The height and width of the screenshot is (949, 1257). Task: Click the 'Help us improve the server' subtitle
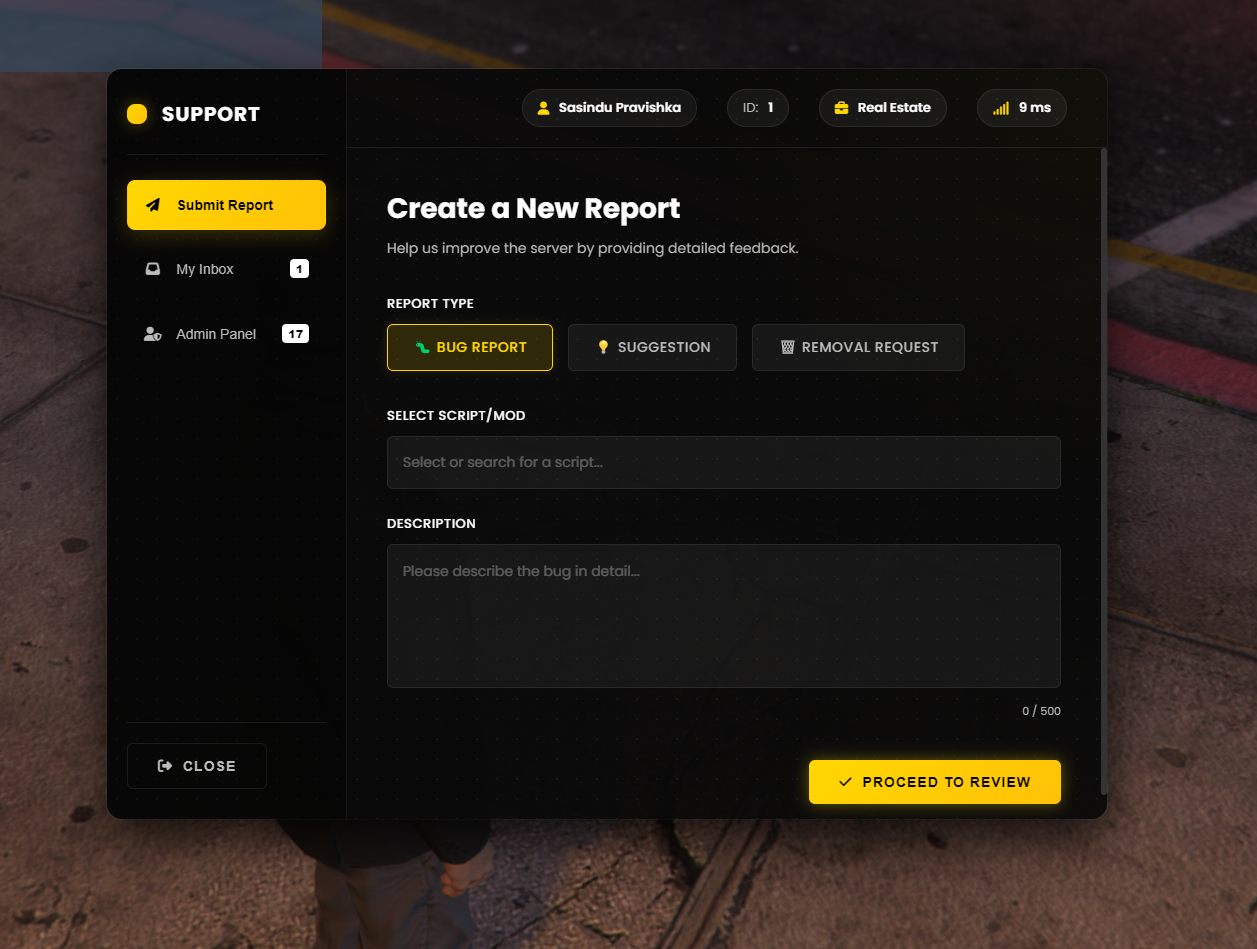593,248
